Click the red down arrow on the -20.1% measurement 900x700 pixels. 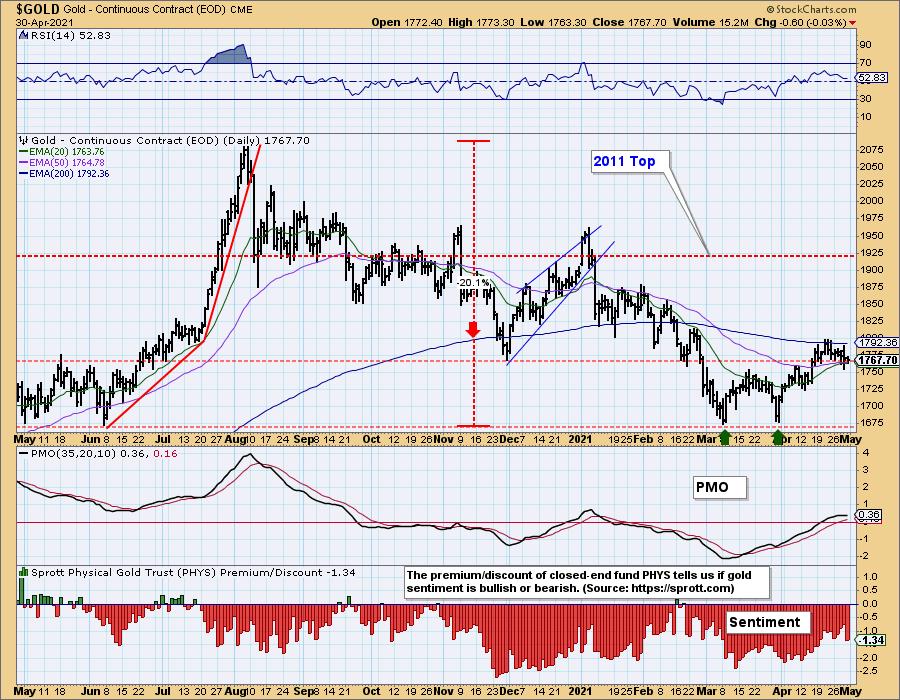473,329
